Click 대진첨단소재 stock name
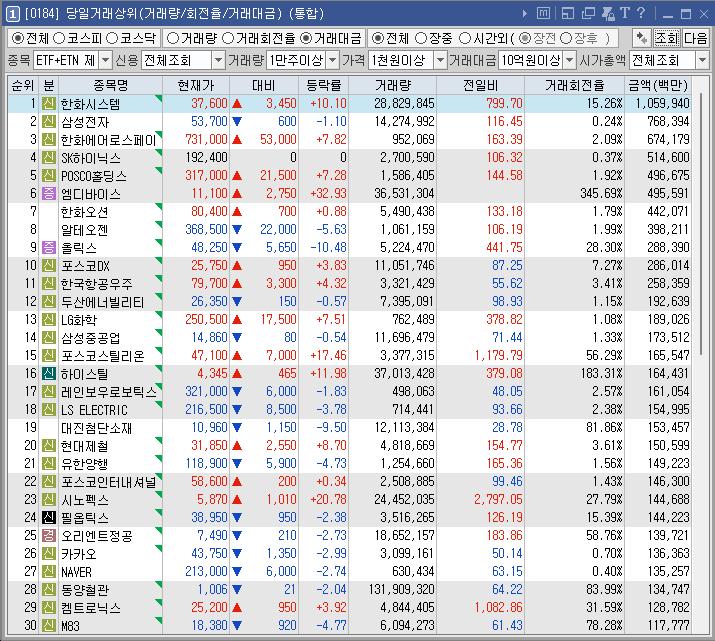 tap(96, 428)
